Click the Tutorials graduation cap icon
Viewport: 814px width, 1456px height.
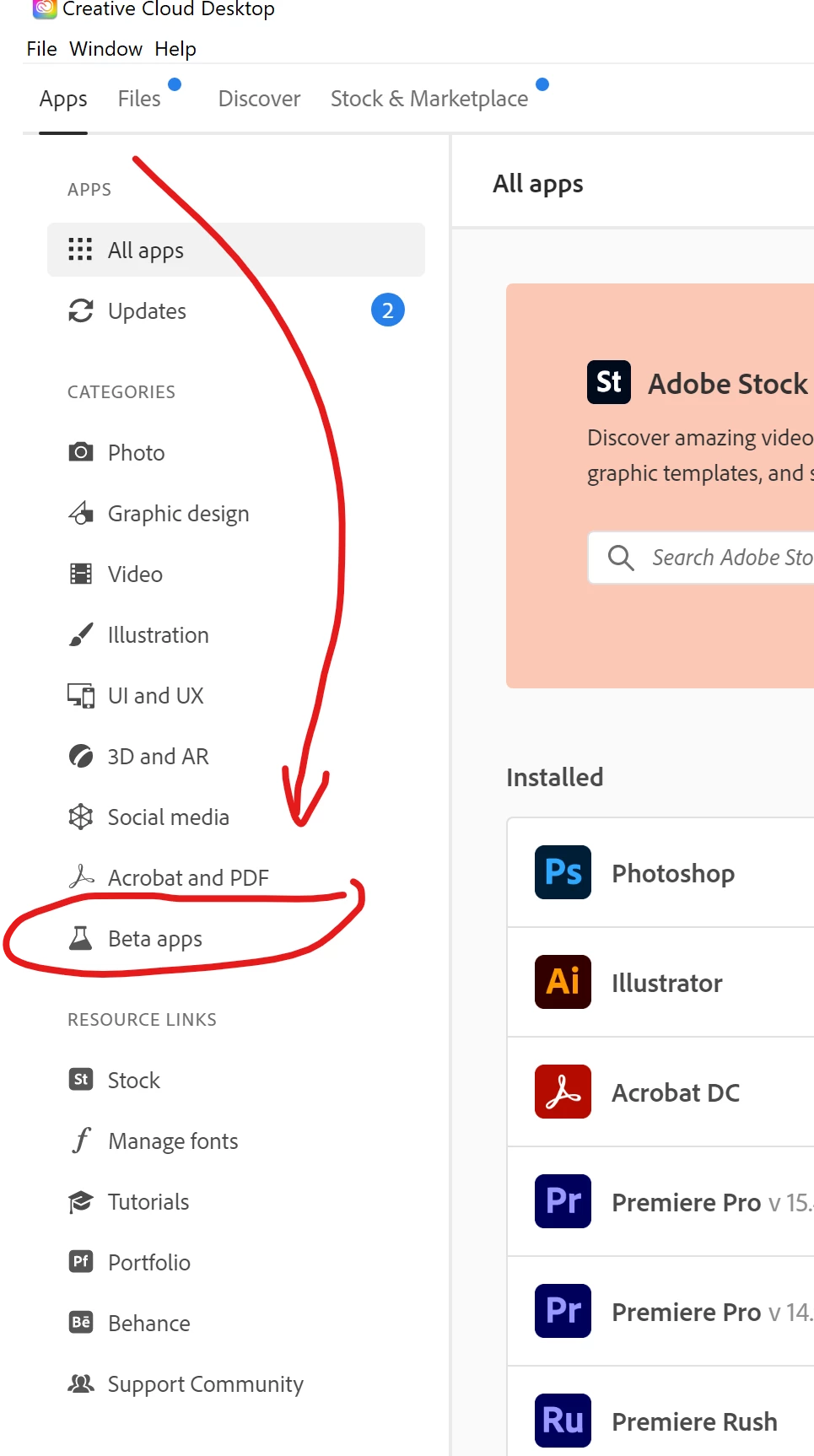pyautogui.click(x=81, y=1201)
